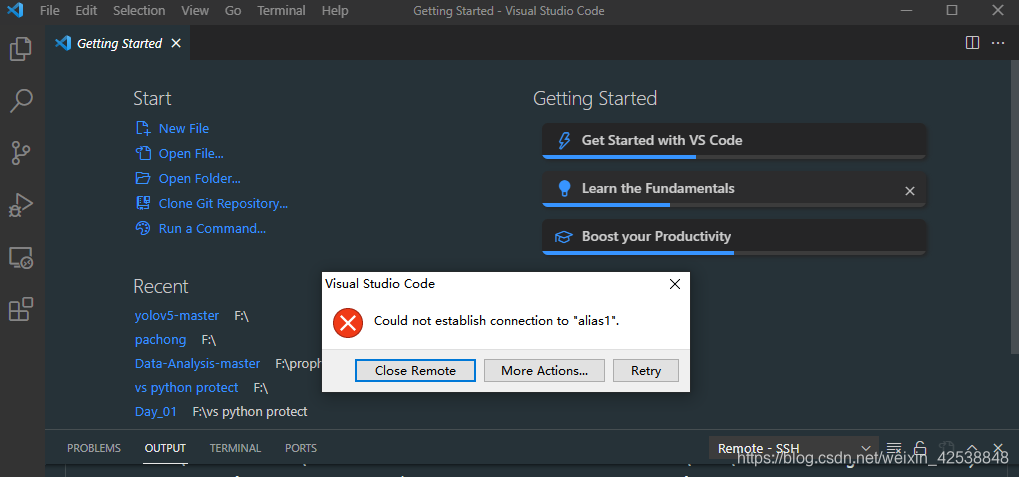Select the Getting Started editor tab
Image resolution: width=1019 pixels, height=477 pixels.
click(x=118, y=44)
